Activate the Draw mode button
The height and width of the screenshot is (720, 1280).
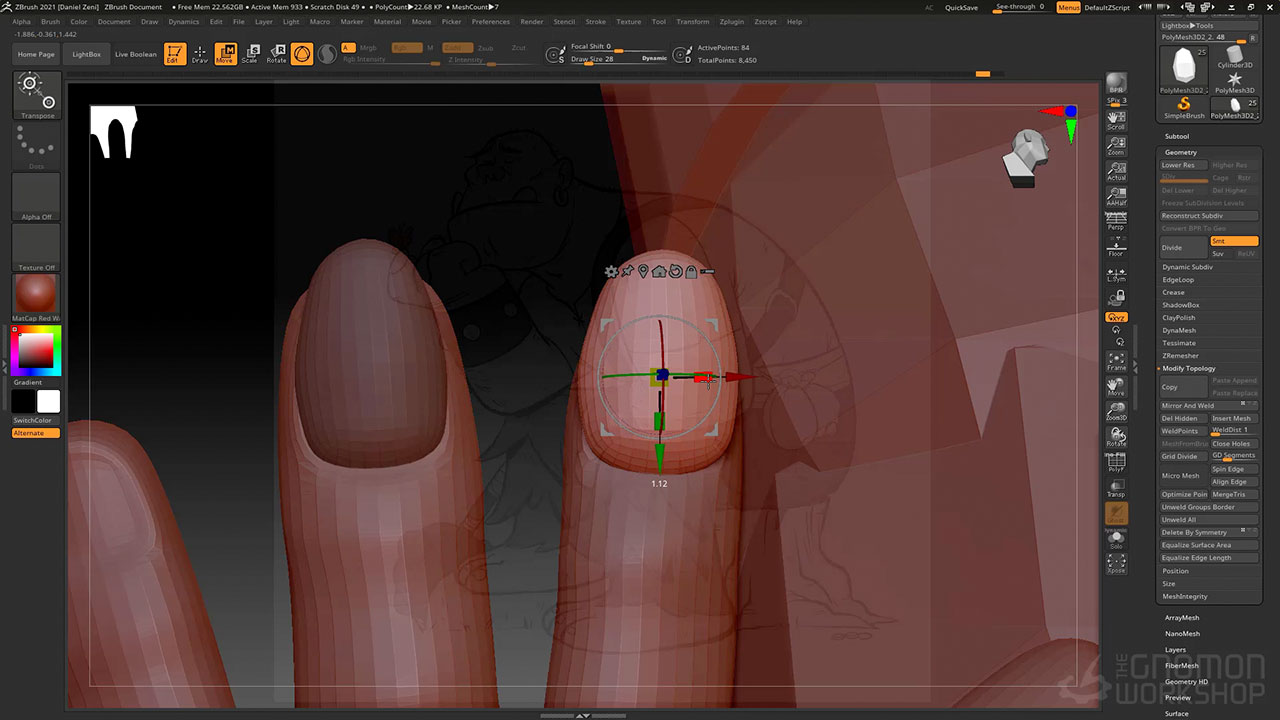pyautogui.click(x=200, y=54)
